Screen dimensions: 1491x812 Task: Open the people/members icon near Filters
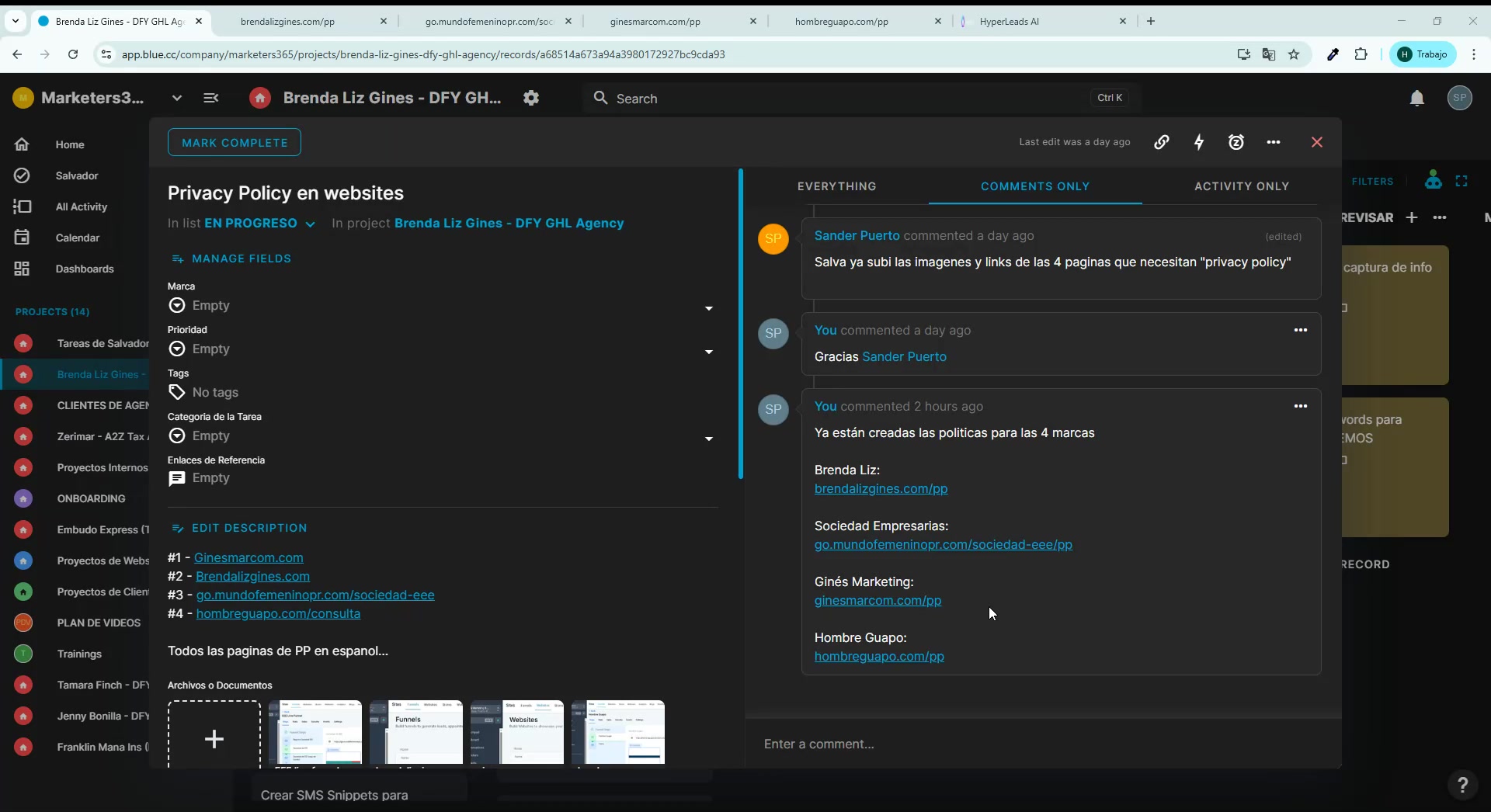(1434, 180)
